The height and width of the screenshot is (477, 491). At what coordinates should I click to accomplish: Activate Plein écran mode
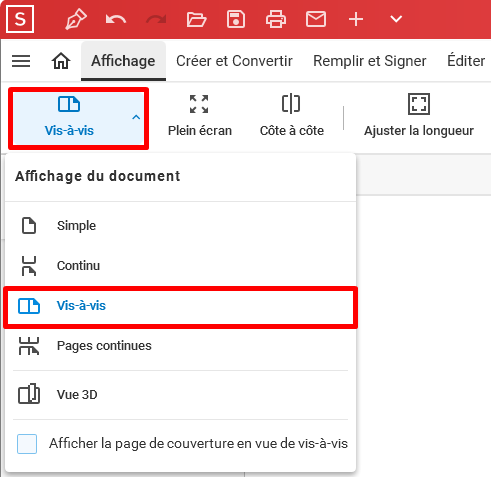(x=200, y=116)
